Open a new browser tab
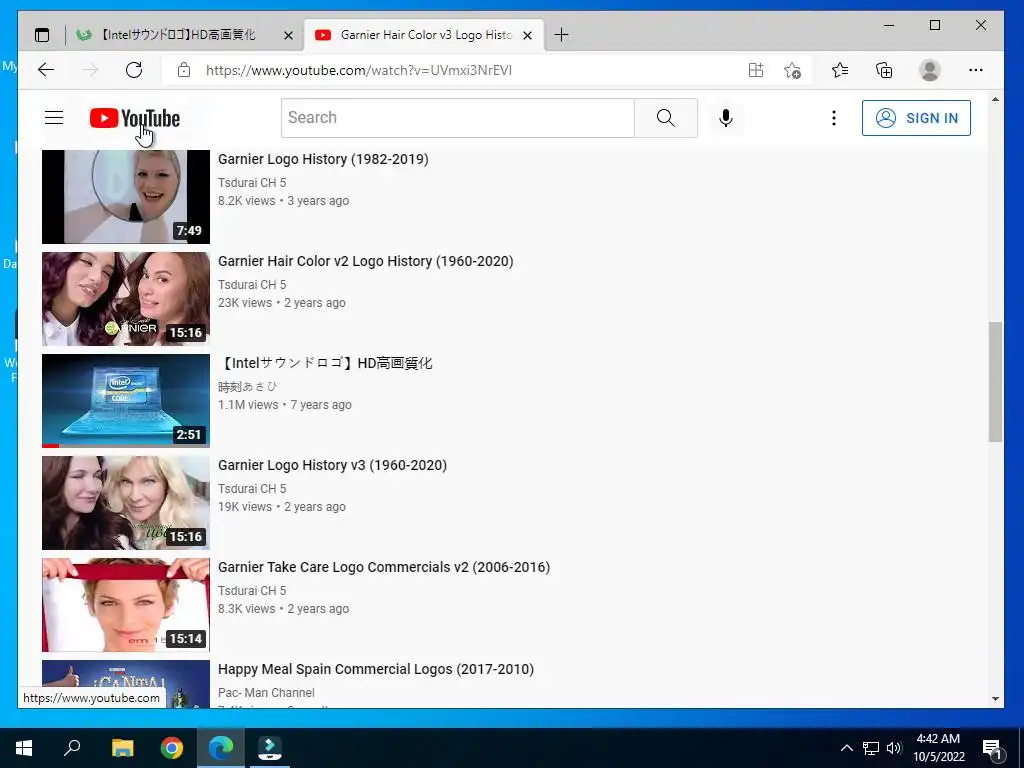Viewport: 1024px width, 768px height. coord(561,35)
